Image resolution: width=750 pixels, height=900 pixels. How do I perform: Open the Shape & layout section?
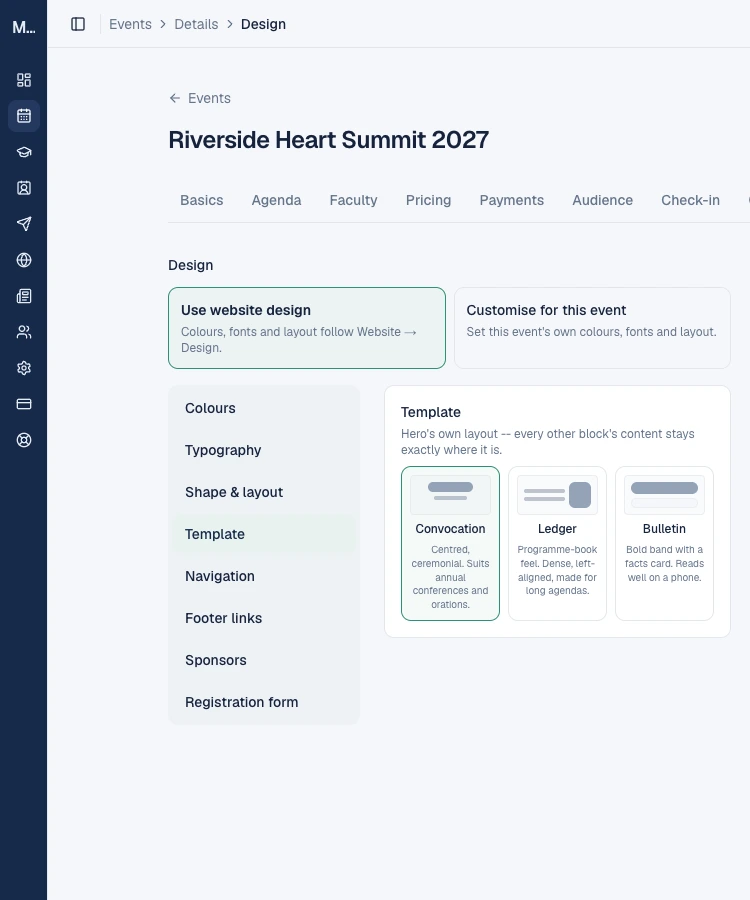click(264, 492)
